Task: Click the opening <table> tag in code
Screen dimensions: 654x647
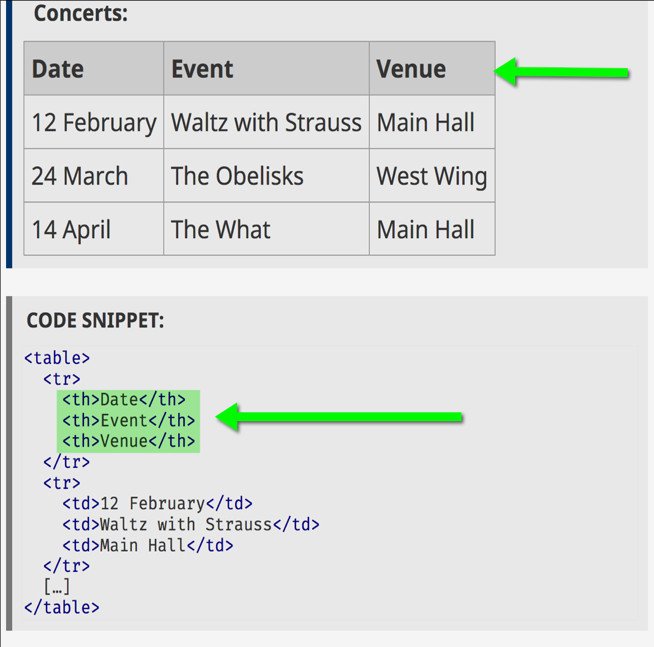Action: (x=57, y=358)
